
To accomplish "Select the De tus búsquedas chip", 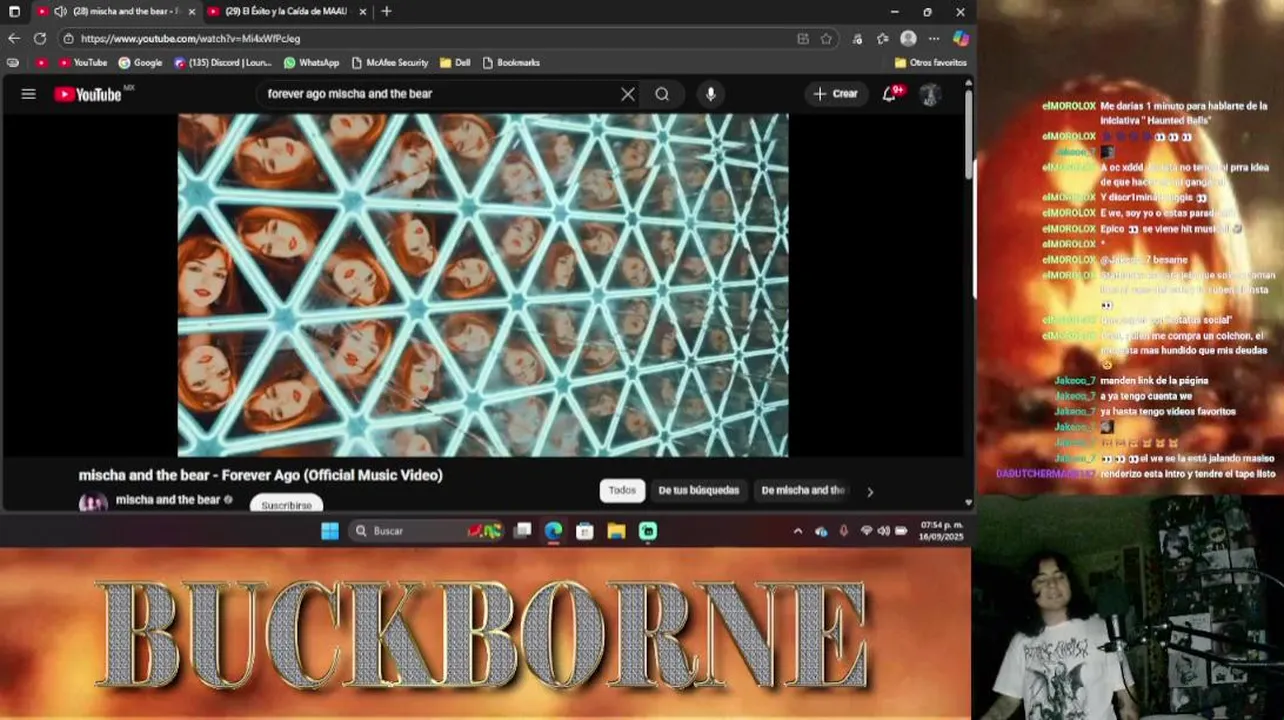I will click(x=699, y=490).
